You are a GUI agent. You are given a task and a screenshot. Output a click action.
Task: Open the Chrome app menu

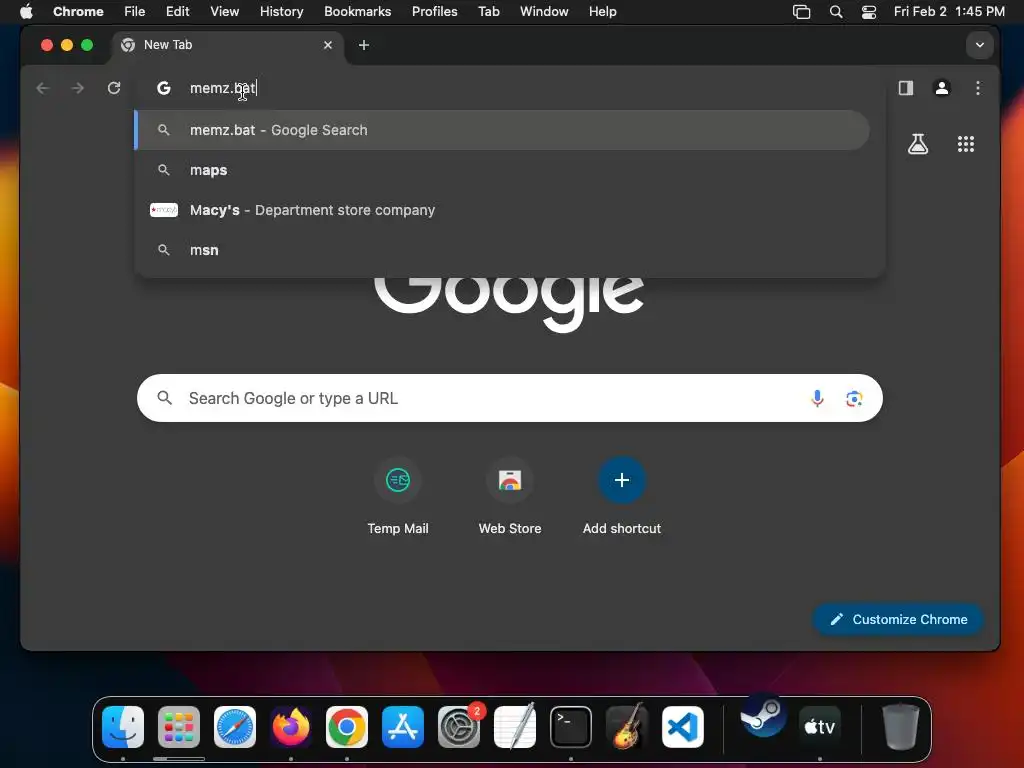pos(78,11)
